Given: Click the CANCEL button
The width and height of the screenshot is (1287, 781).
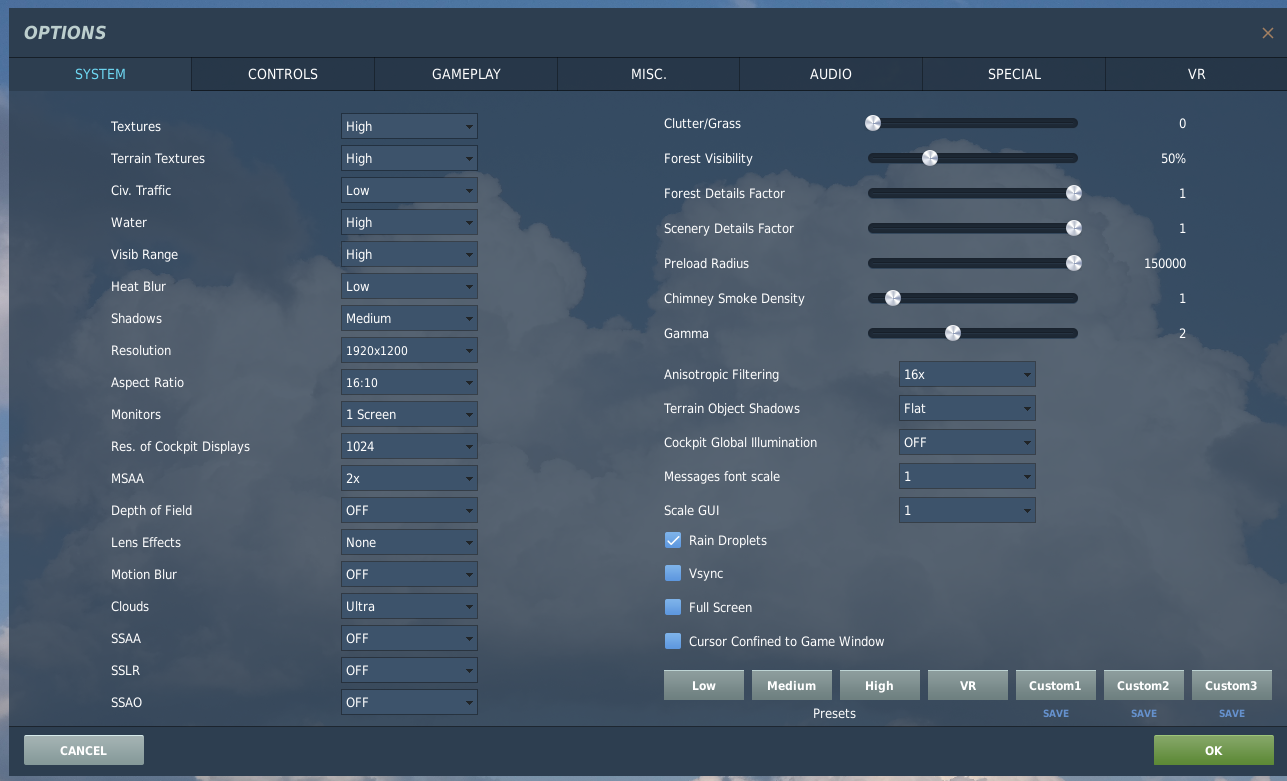Looking at the screenshot, I should click(x=84, y=750).
